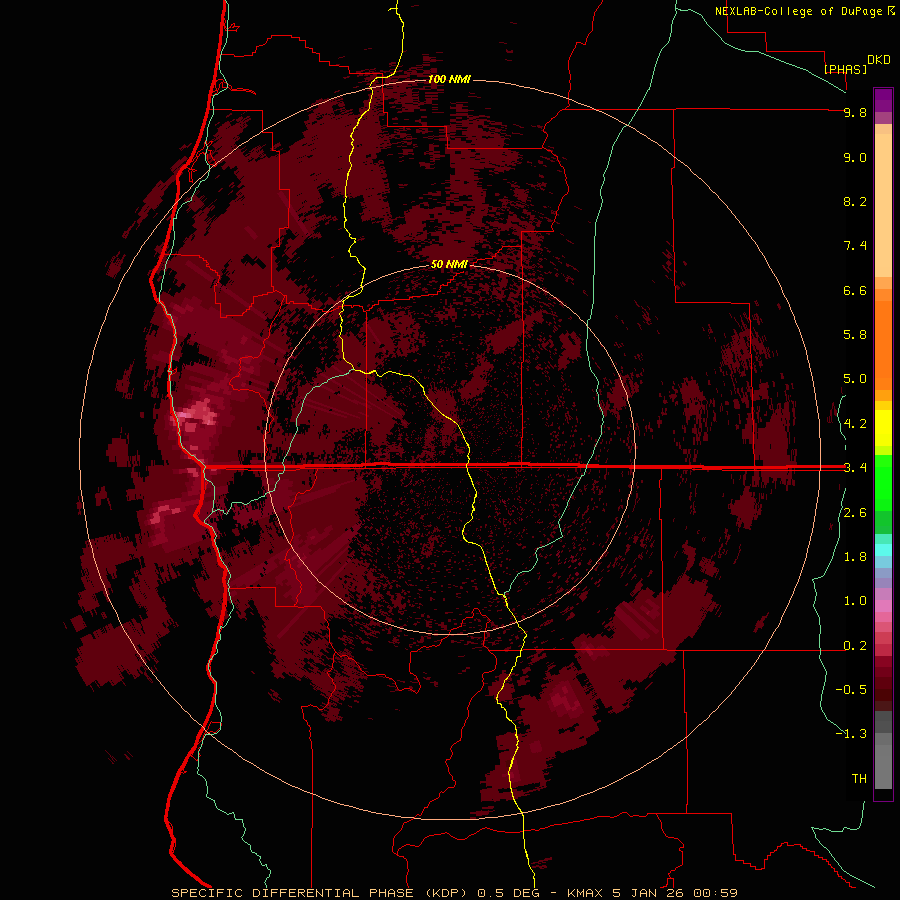Click the 8.2 value on the color scale
Viewport: 900px width, 900px height.
coord(855,201)
